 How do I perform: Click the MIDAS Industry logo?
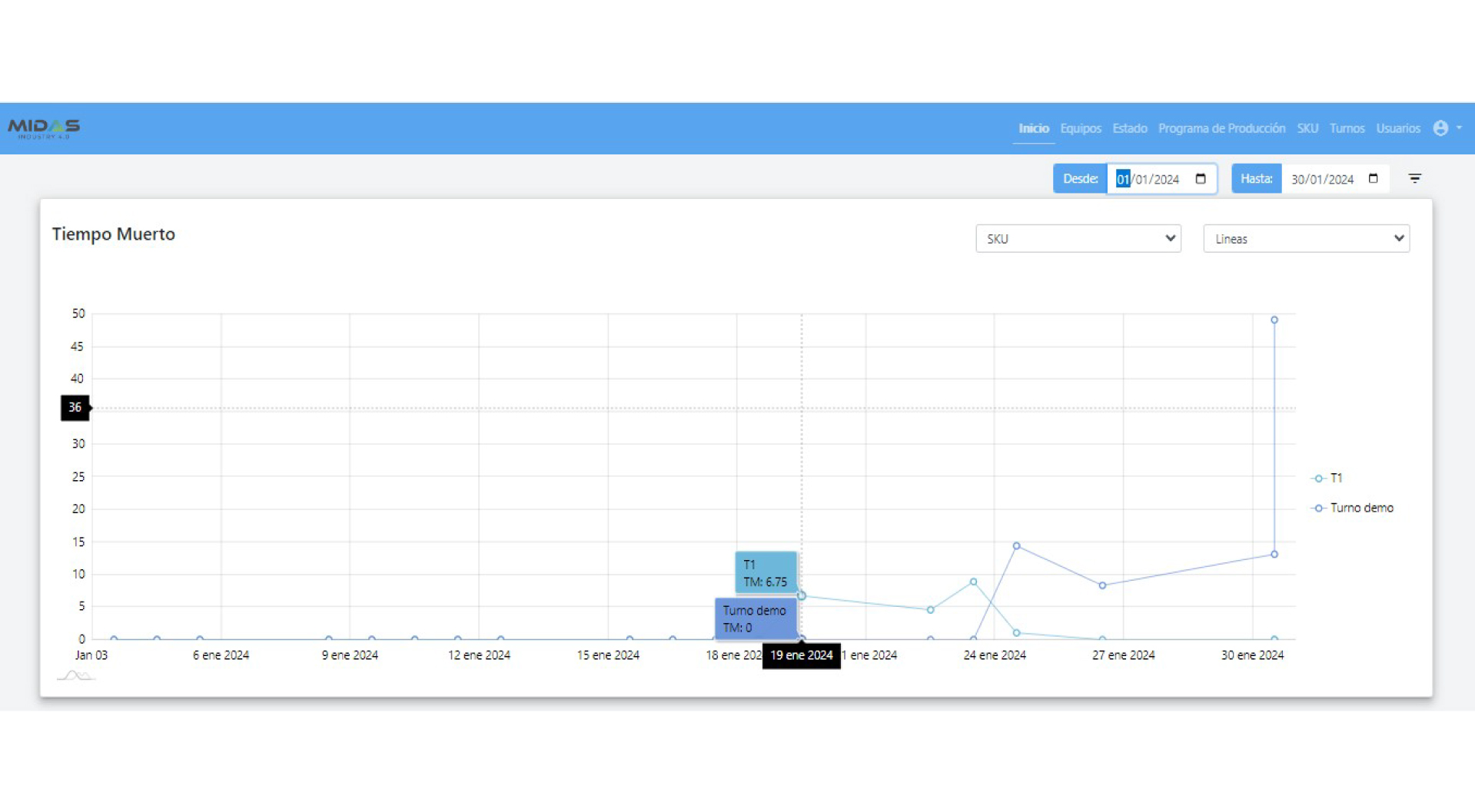coord(44,128)
